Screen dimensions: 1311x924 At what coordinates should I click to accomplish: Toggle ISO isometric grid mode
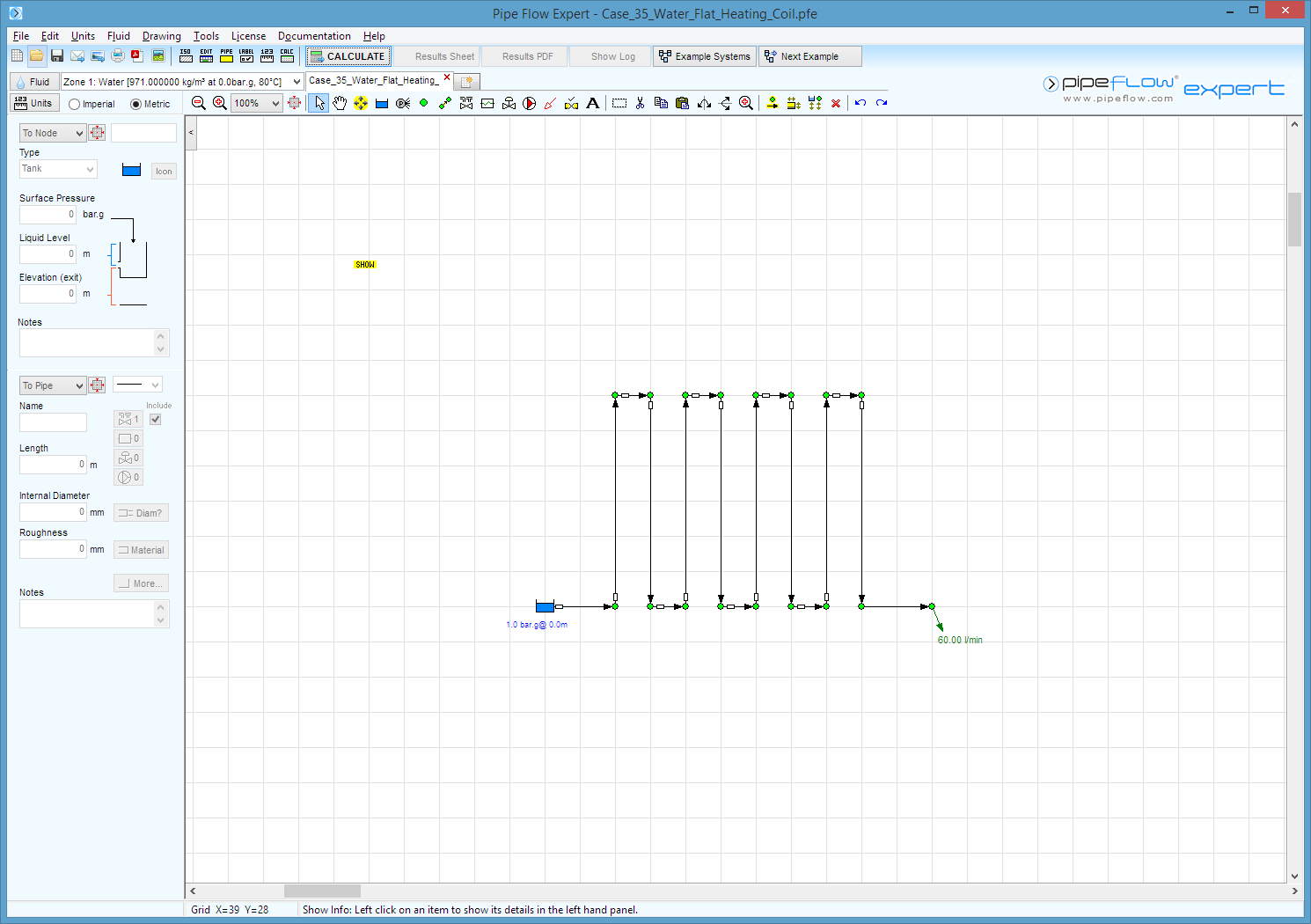click(x=186, y=56)
